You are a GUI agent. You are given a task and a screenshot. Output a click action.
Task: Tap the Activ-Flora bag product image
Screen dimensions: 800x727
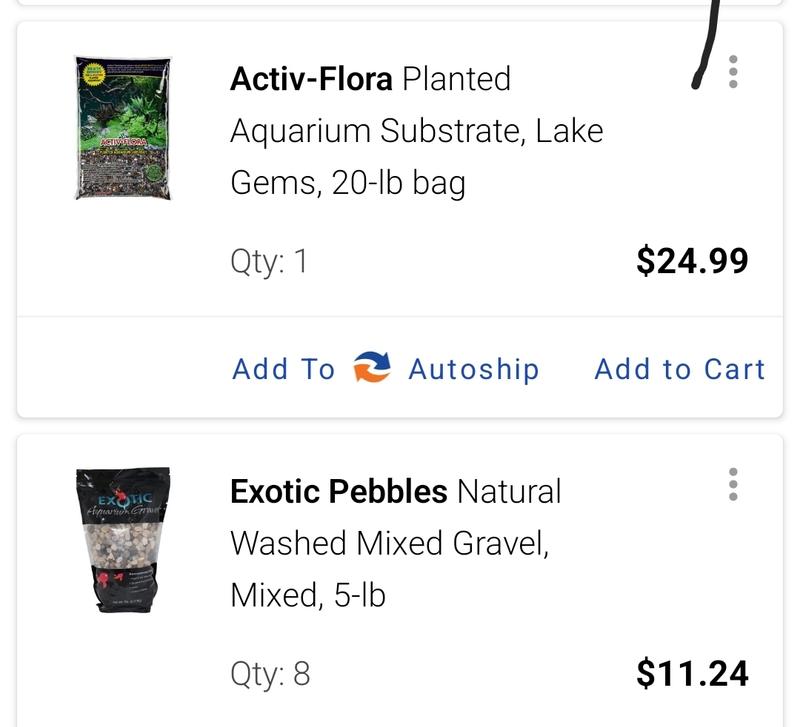[x=123, y=128]
